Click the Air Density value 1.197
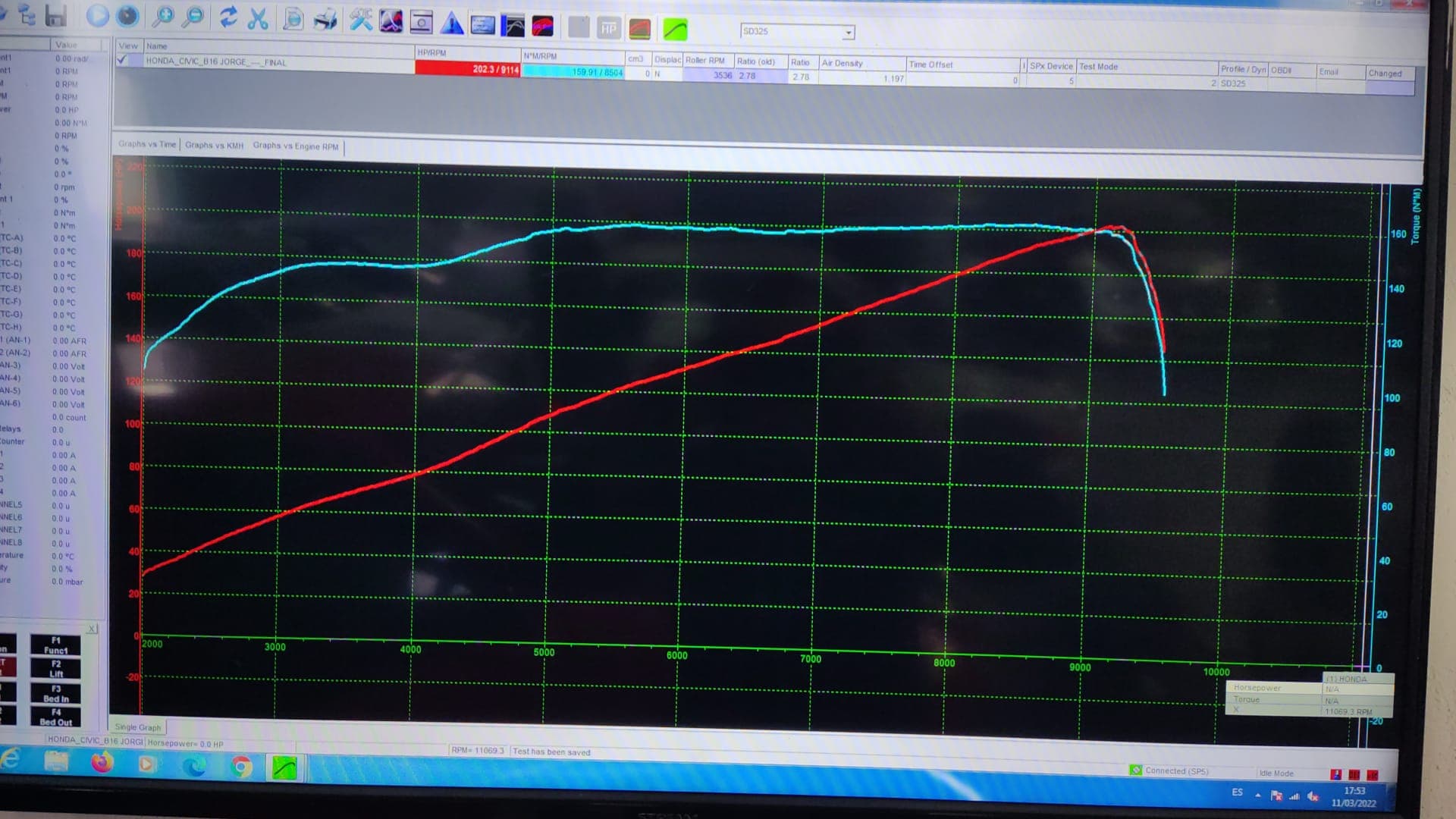The image size is (1456, 819). pyautogui.click(x=863, y=78)
